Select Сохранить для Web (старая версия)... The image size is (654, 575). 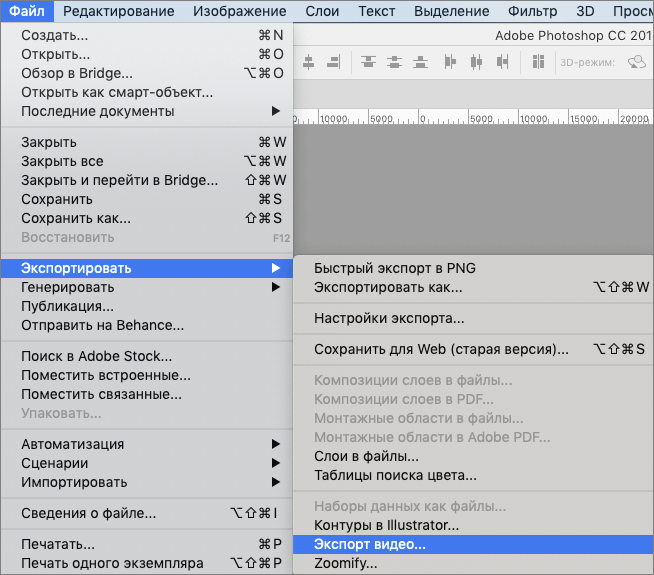click(473, 349)
